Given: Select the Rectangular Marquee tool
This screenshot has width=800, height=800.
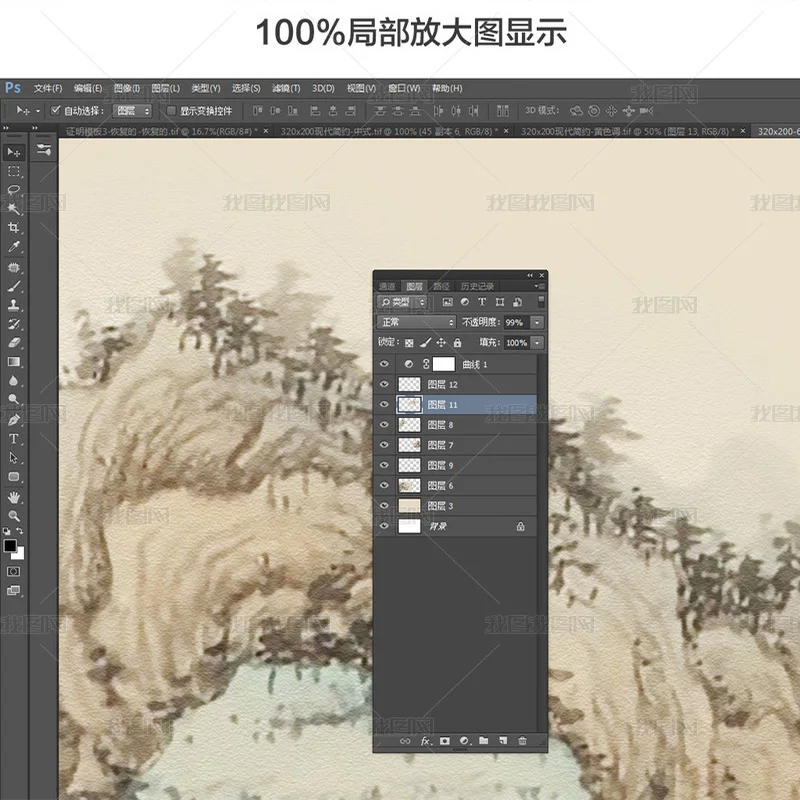Looking at the screenshot, I should pyautogui.click(x=14, y=171).
